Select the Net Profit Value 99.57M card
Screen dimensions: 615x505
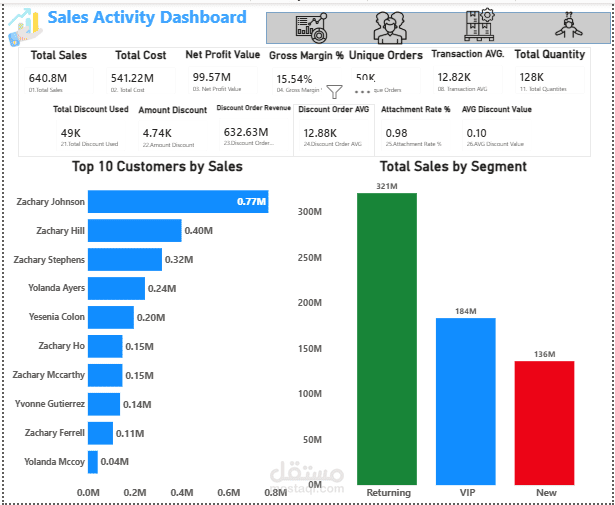[x=223, y=80]
